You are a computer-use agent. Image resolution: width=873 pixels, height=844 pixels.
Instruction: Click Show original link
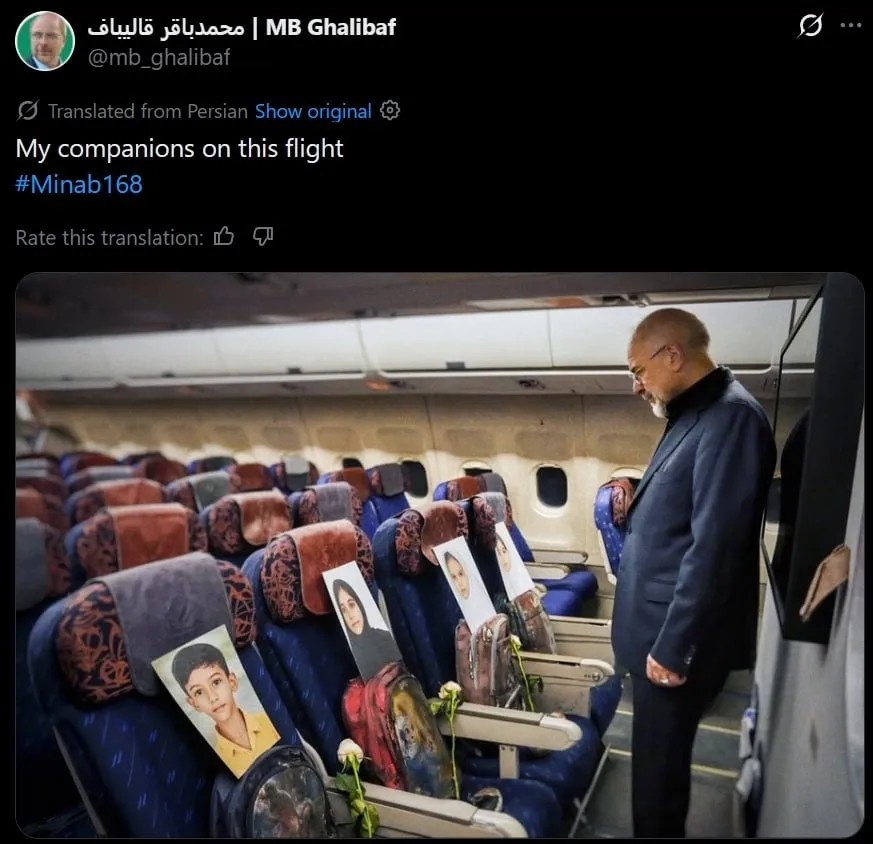[313, 111]
